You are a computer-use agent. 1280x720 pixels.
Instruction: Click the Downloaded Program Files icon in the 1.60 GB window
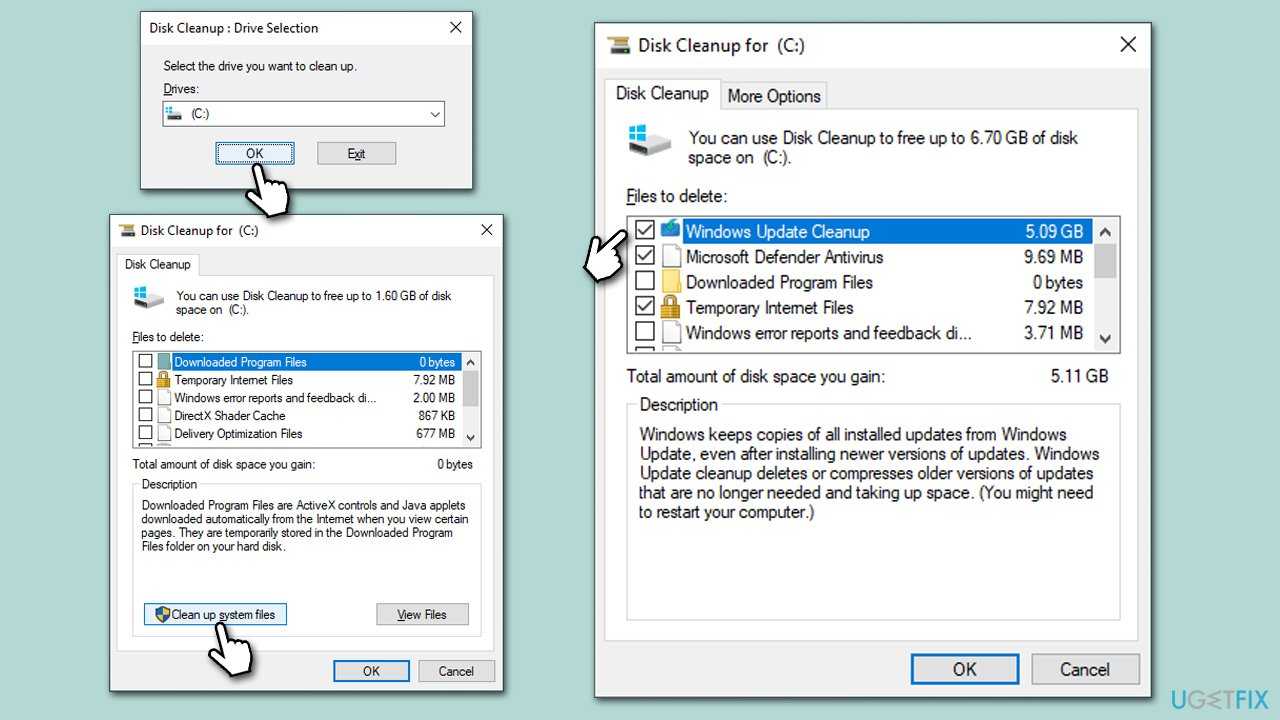click(x=164, y=362)
